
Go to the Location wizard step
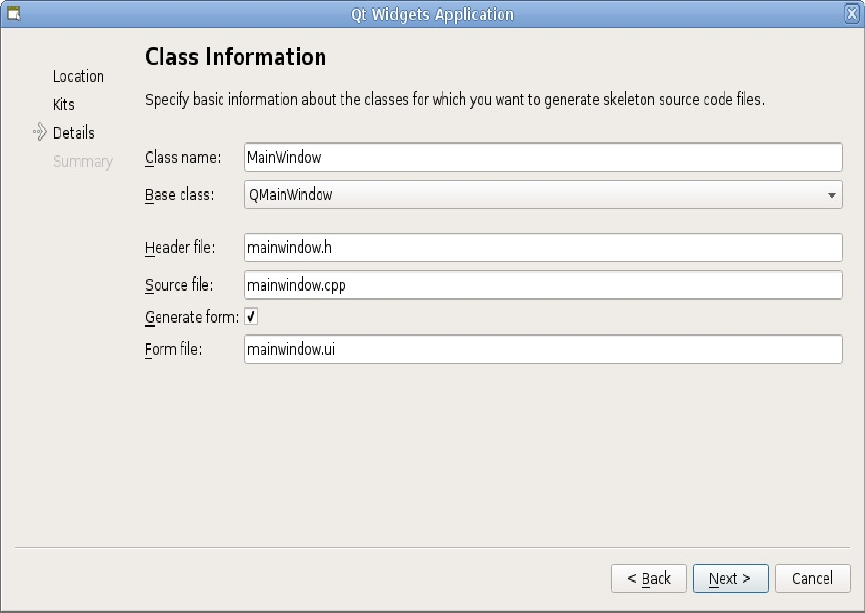click(78, 76)
